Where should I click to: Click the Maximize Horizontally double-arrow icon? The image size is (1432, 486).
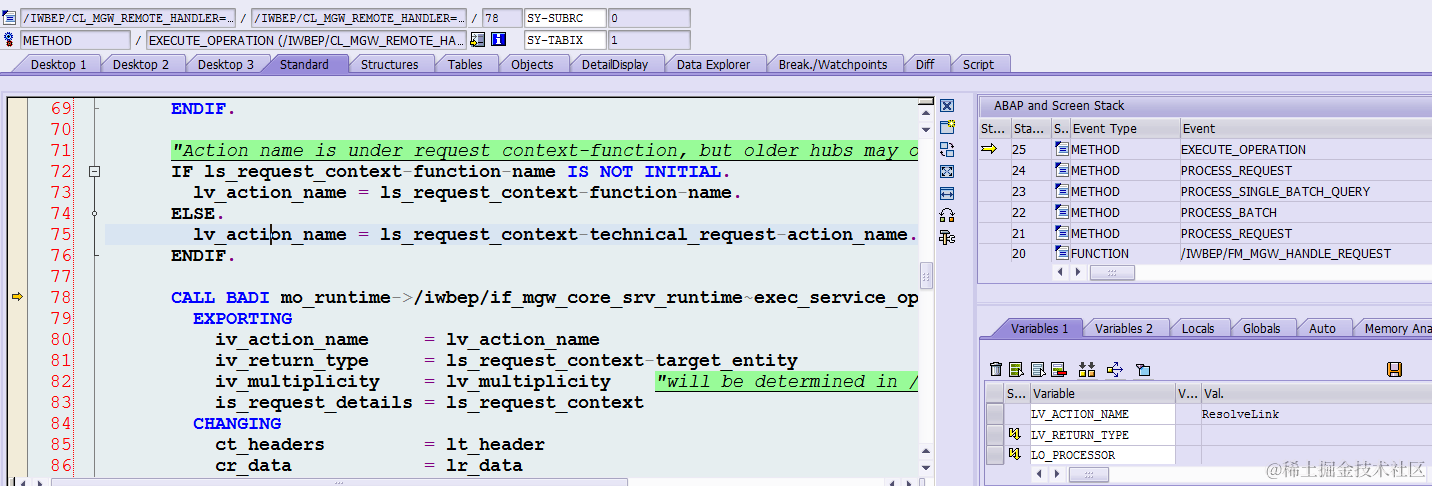947,193
